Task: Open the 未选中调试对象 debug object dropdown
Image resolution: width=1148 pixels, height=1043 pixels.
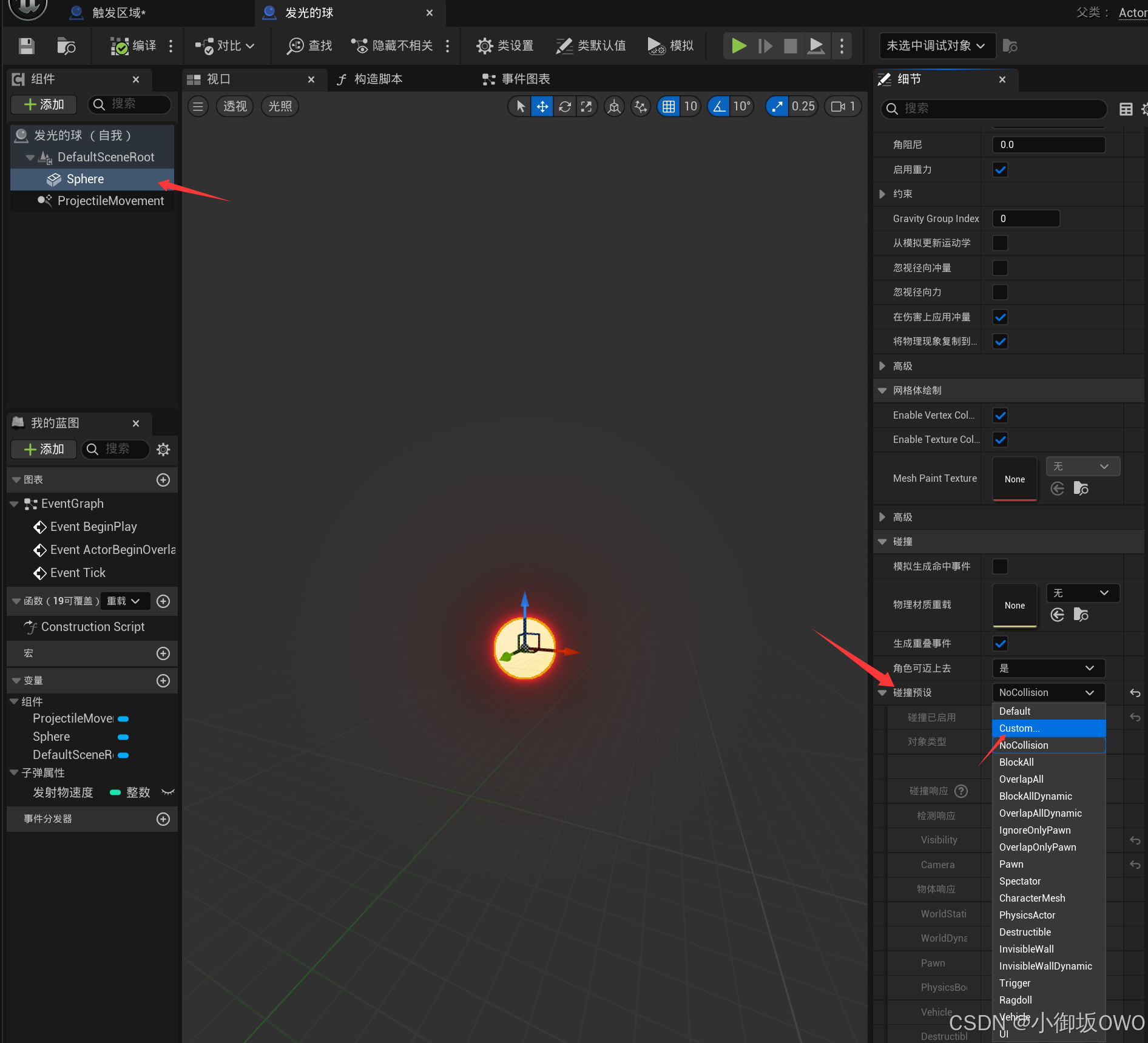Action: click(x=937, y=46)
